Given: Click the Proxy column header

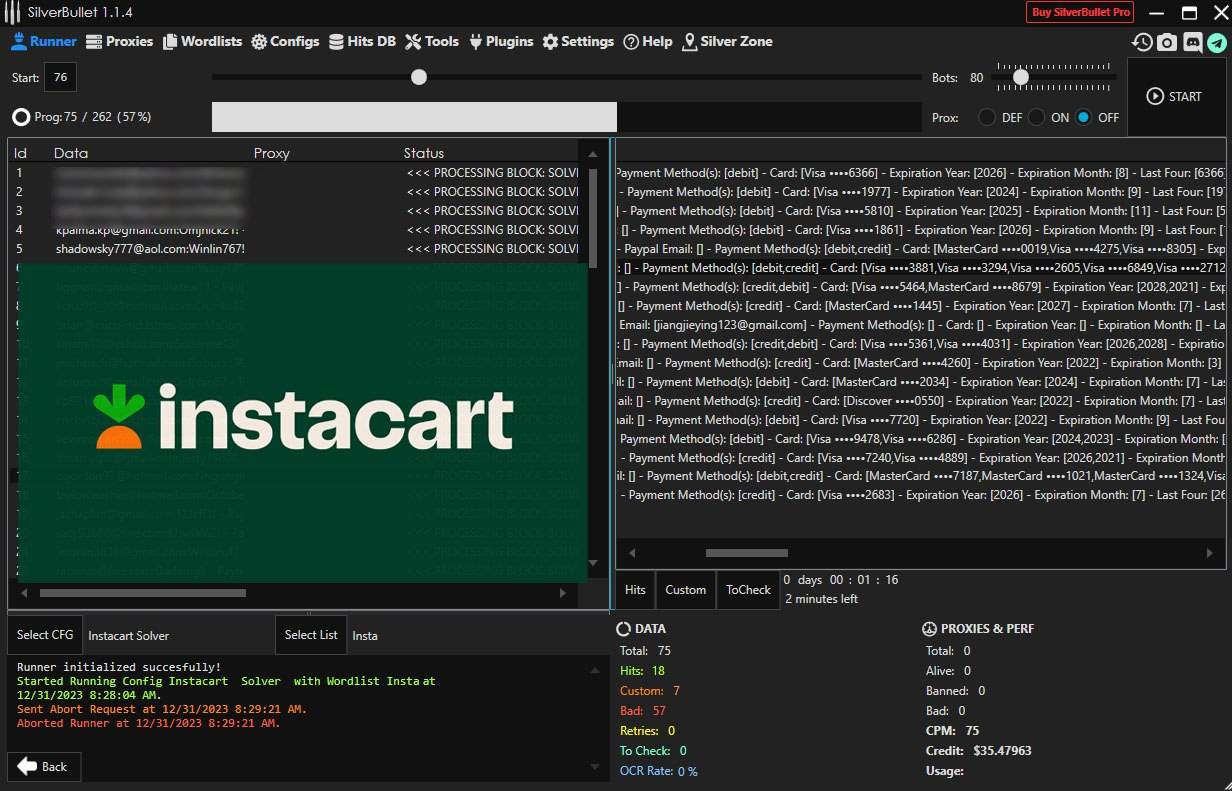Looking at the screenshot, I should coord(272,153).
